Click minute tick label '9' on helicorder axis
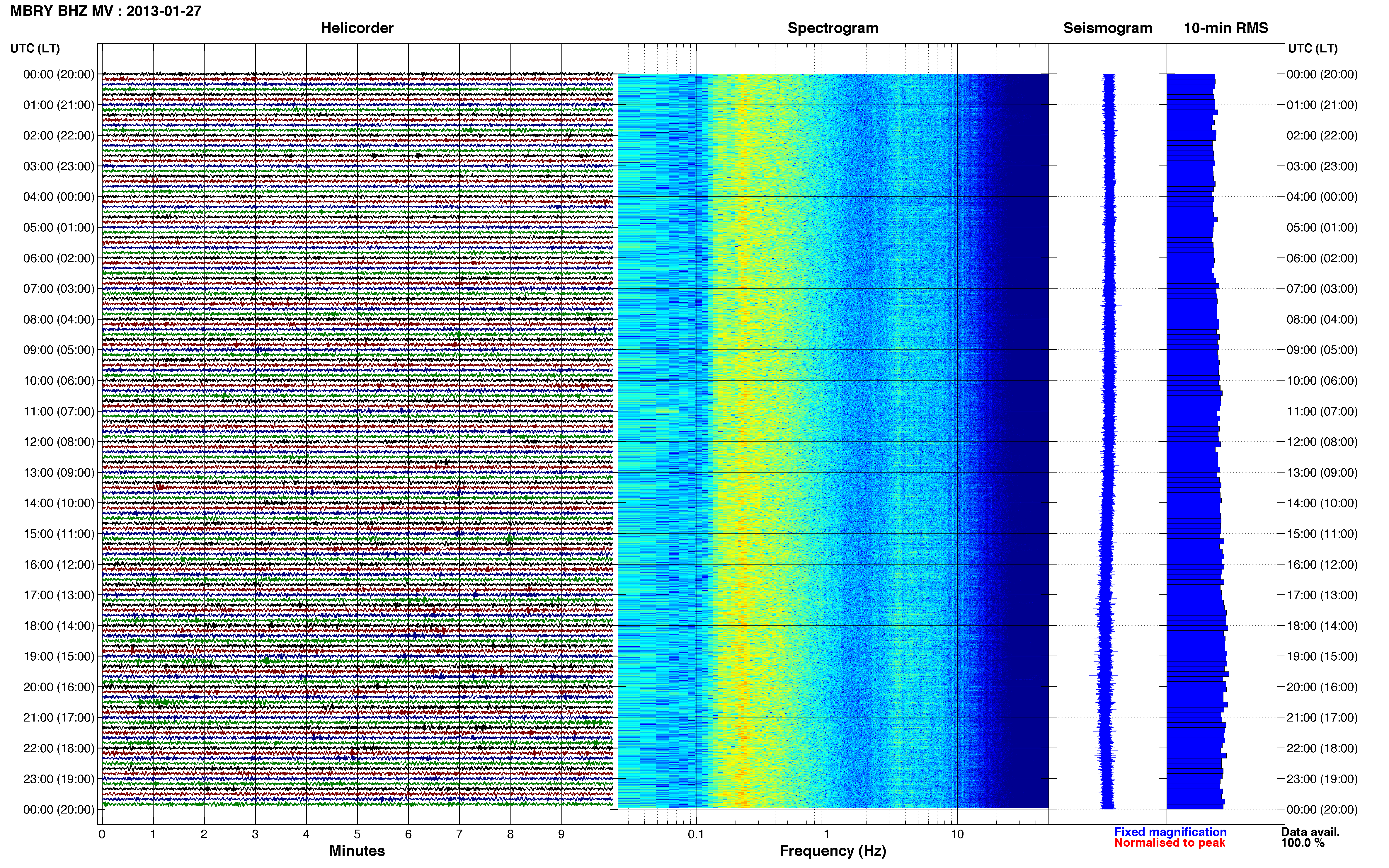 561,835
